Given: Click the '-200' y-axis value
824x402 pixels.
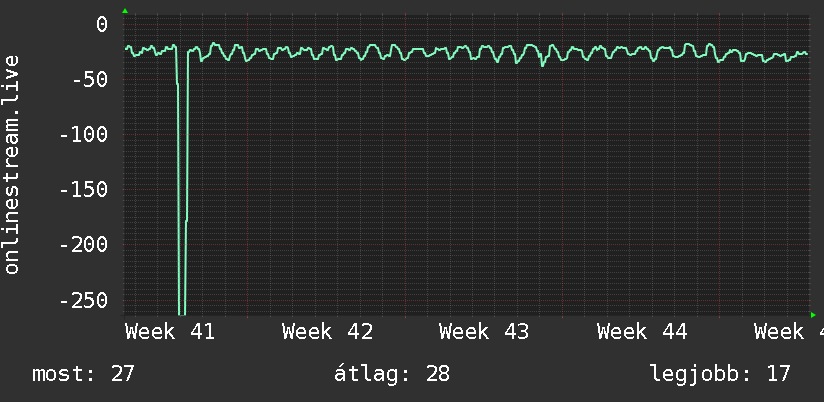Looking at the screenshot, I should 84,244.
